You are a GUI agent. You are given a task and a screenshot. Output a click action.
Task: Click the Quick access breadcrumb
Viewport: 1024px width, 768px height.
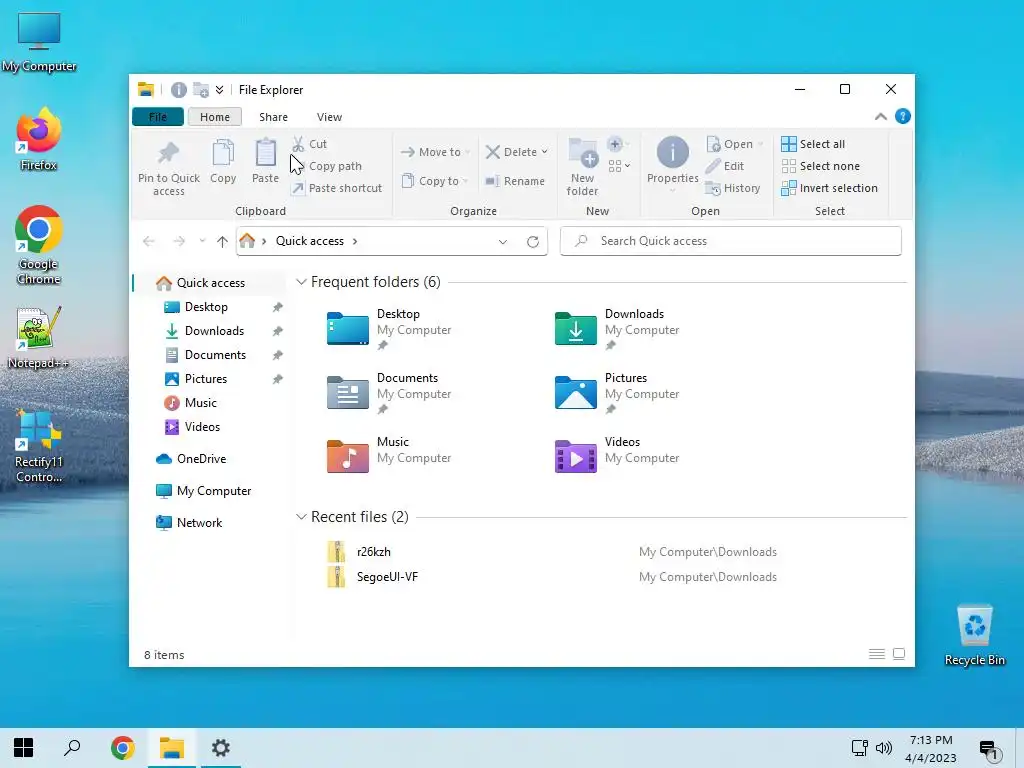[310, 241]
